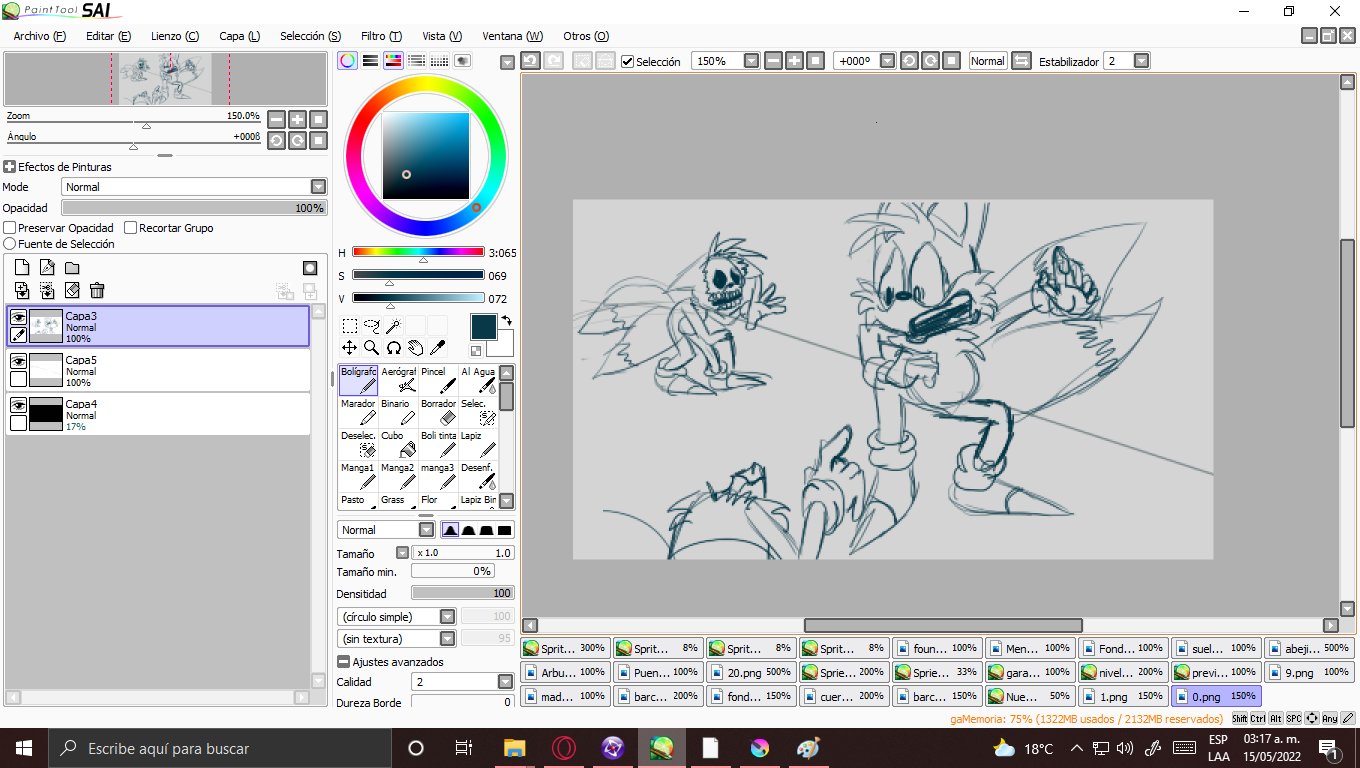Select the Boli tinta tool

[438, 444]
